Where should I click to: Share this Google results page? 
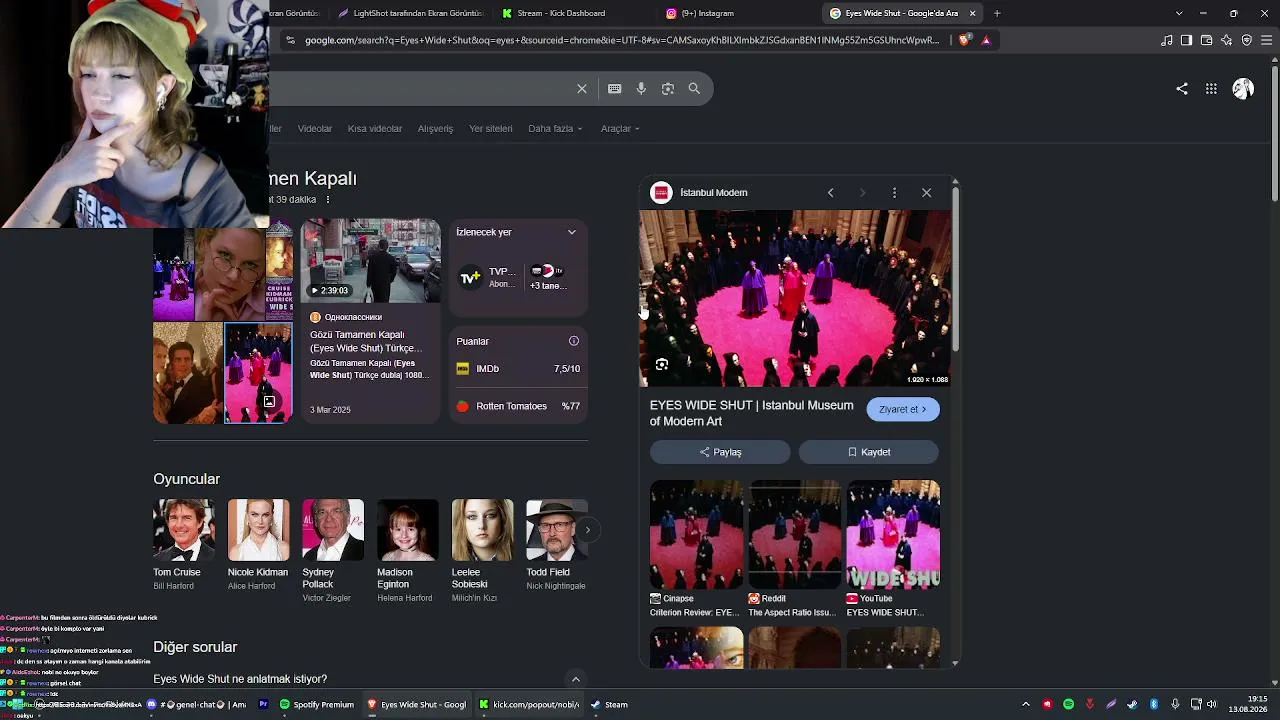click(1182, 88)
